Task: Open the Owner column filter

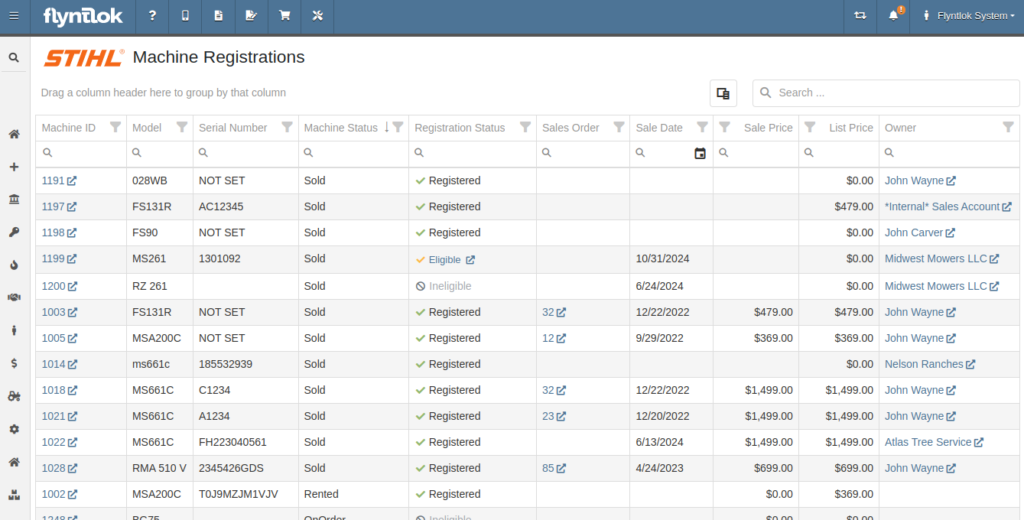Action: (1008, 127)
